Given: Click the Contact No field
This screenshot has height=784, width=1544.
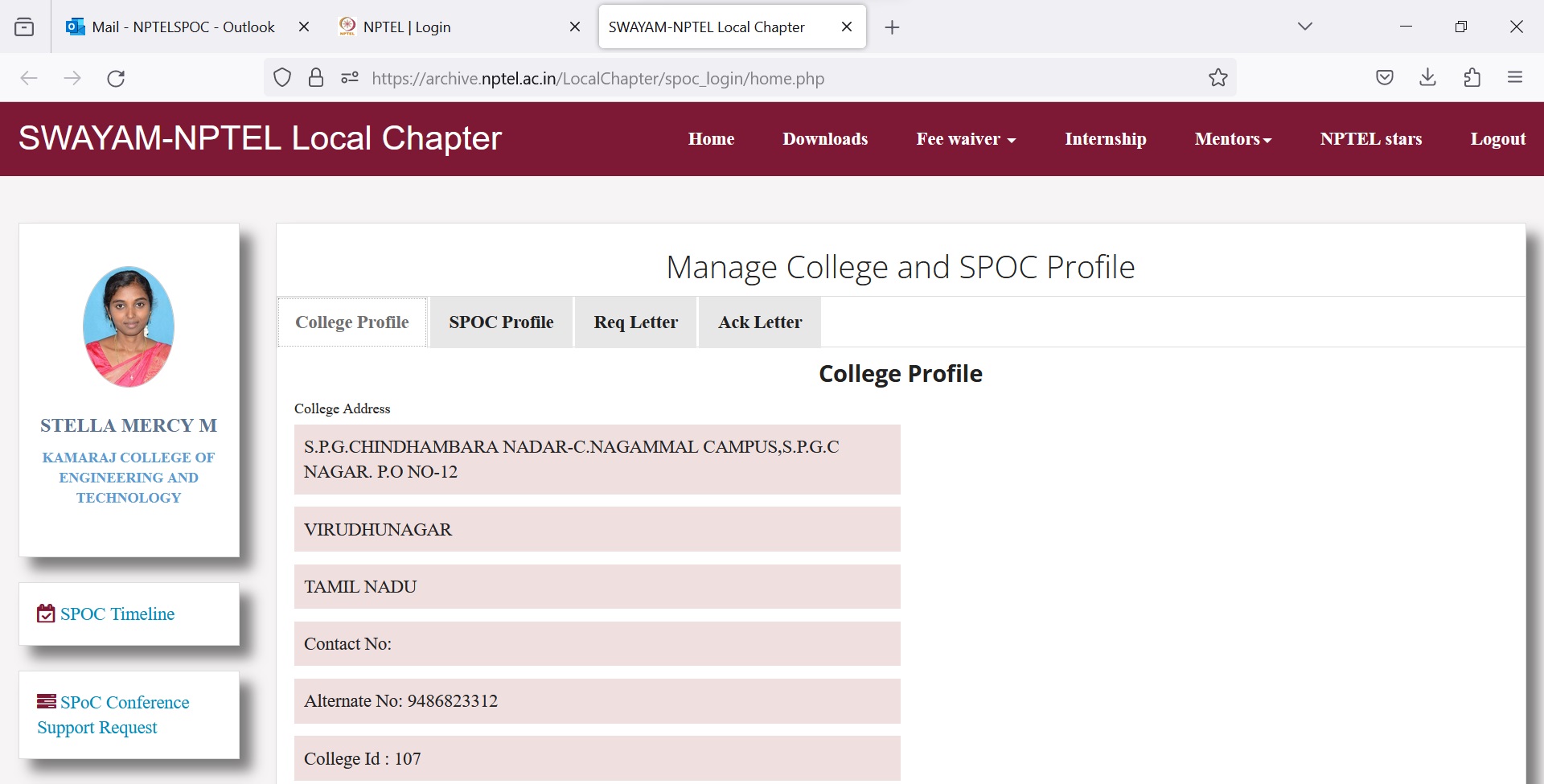Looking at the screenshot, I should tap(597, 643).
